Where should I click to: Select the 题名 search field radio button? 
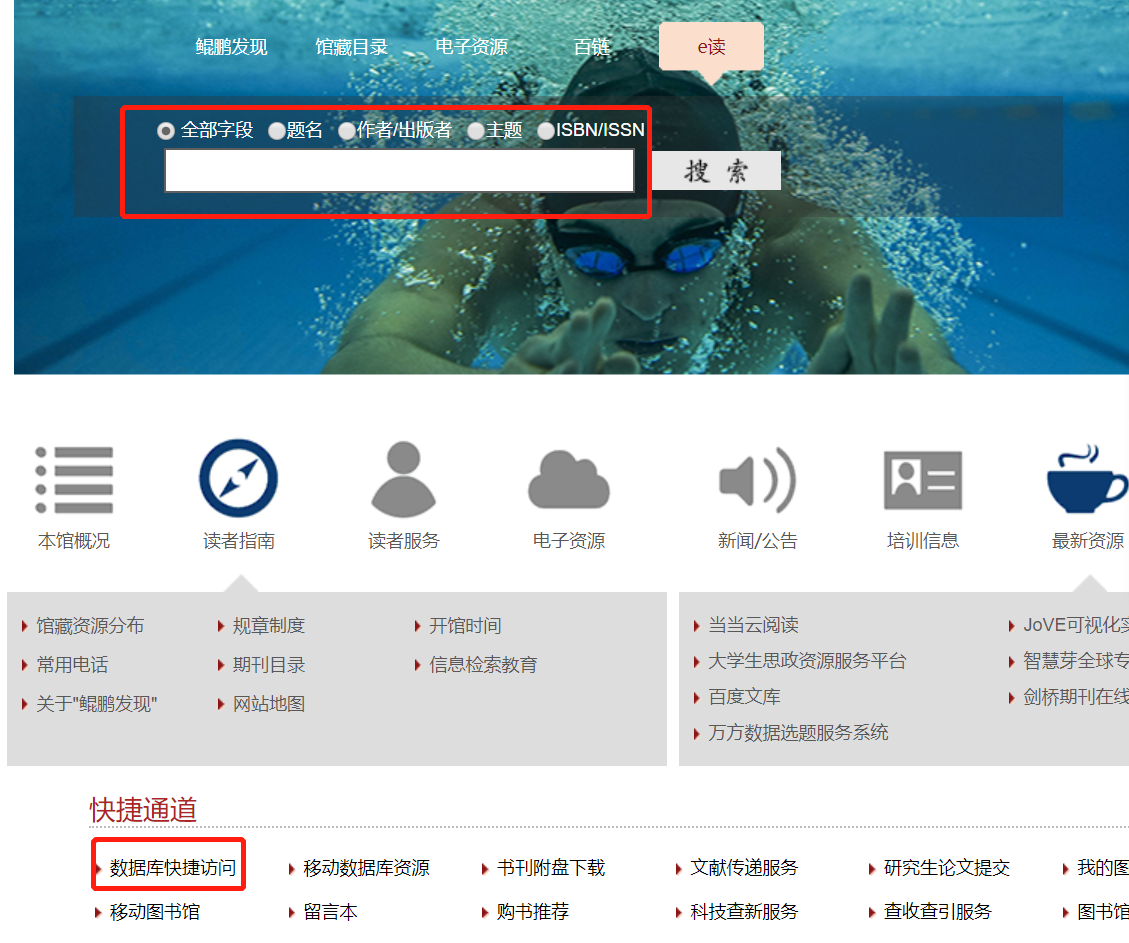(x=275, y=130)
